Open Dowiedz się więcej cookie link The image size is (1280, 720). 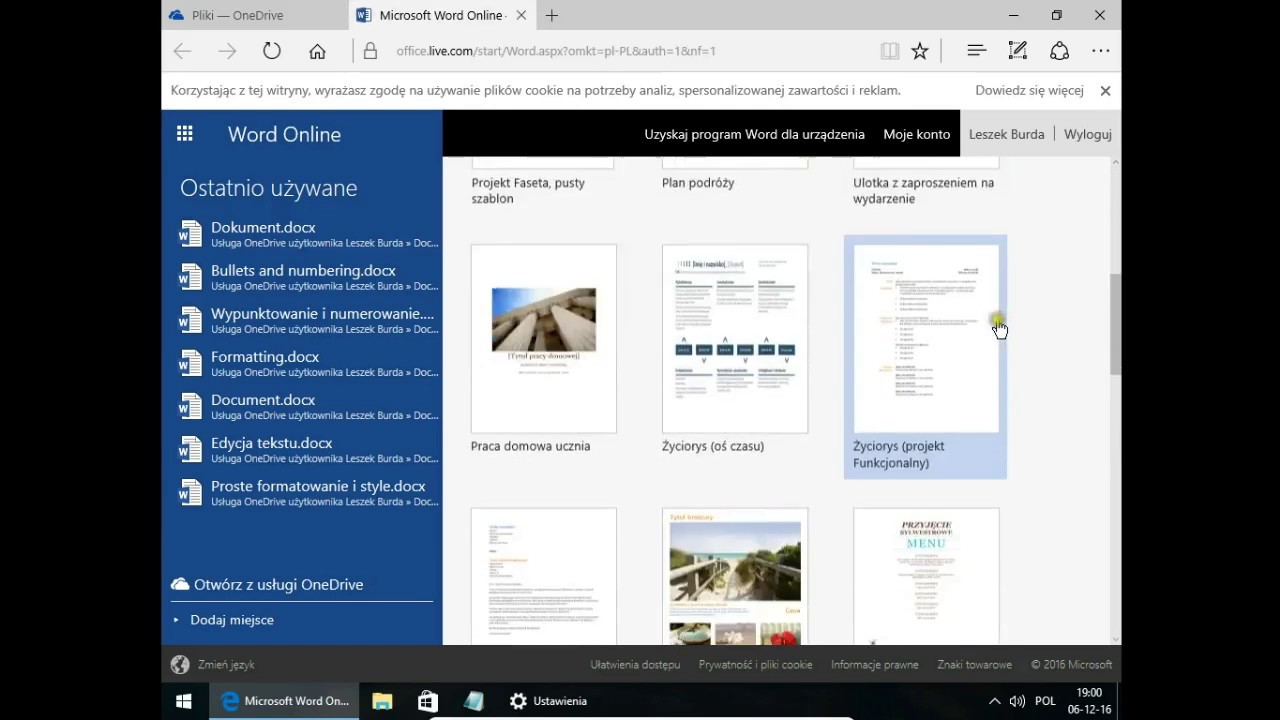click(x=1029, y=90)
